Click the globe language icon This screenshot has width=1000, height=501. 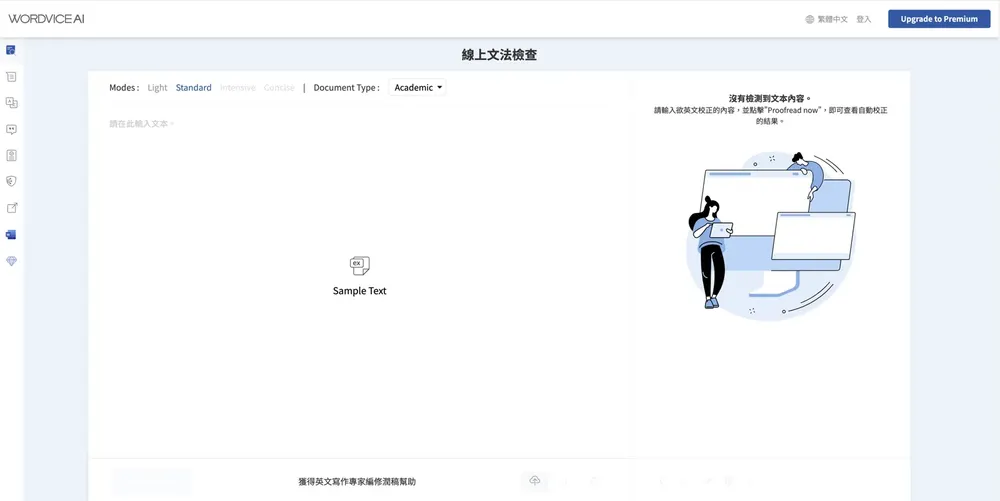(809, 19)
